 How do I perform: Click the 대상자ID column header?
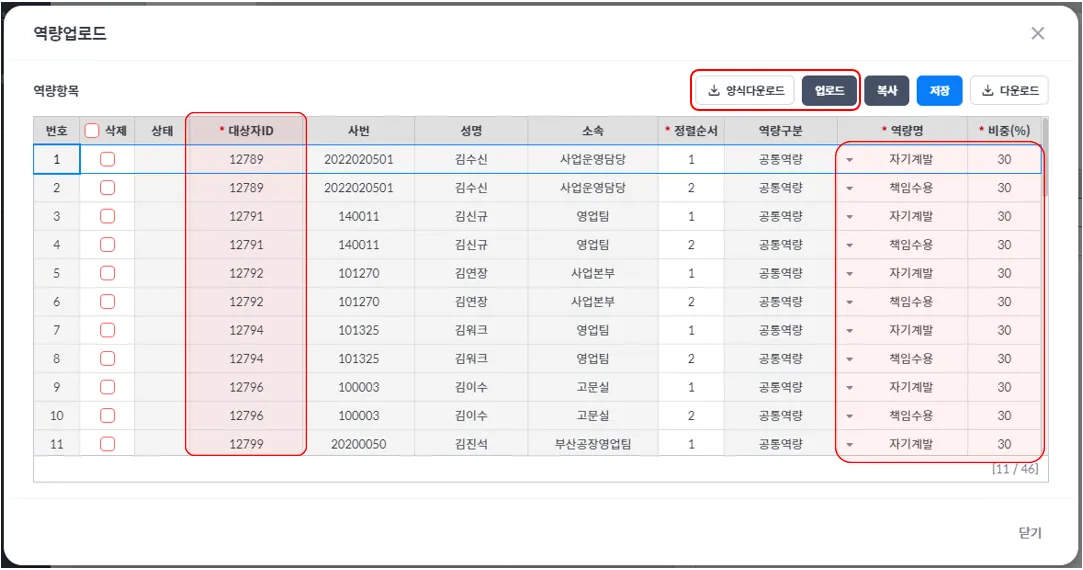[x=247, y=131]
